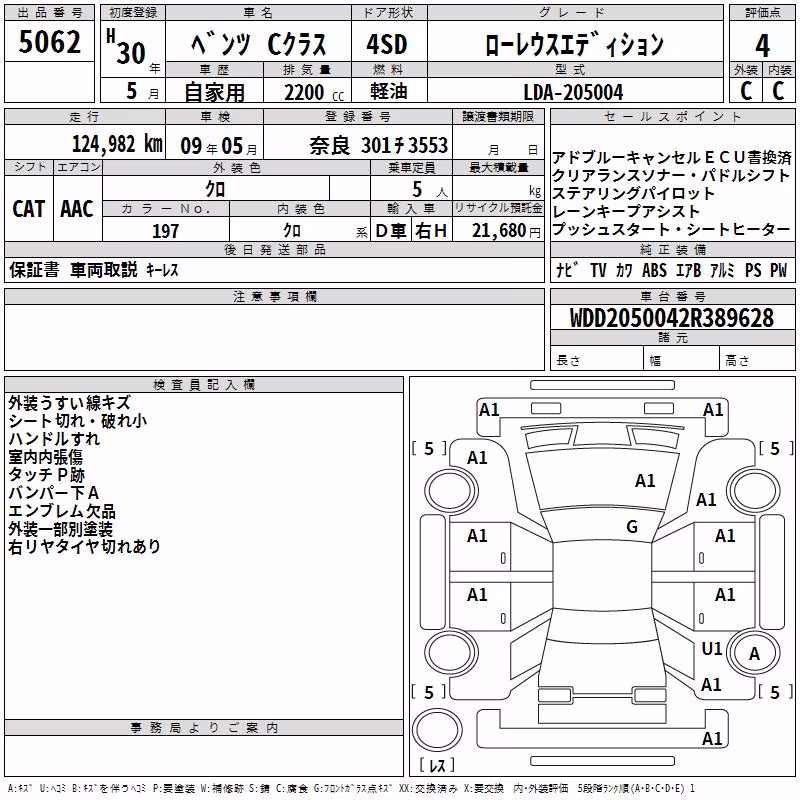Screen dimensions: 800x800
Task: Click seating capacity 5人
Action: [x=430, y=190]
